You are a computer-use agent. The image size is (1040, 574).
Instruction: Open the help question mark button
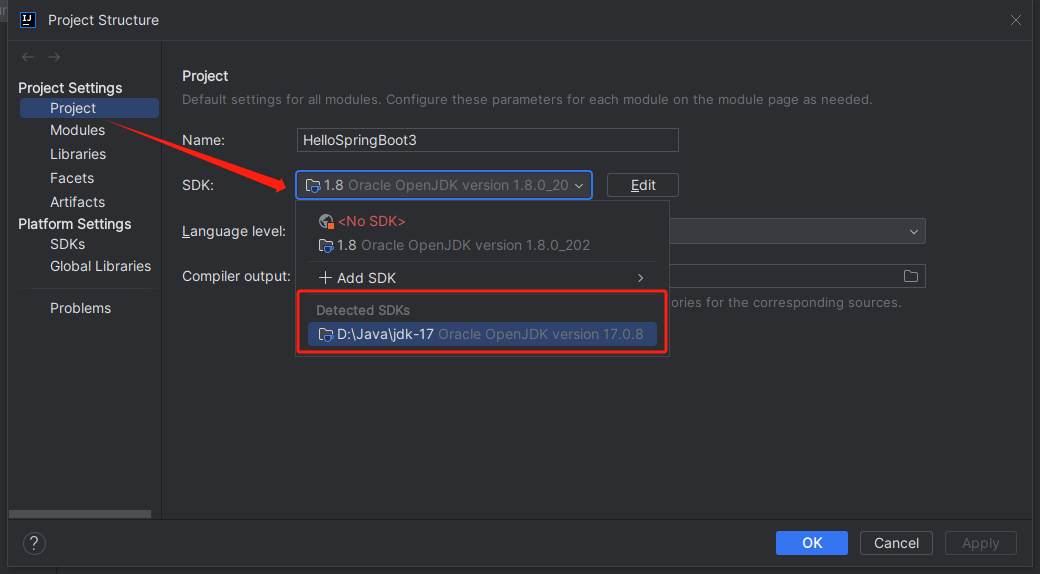pos(34,543)
